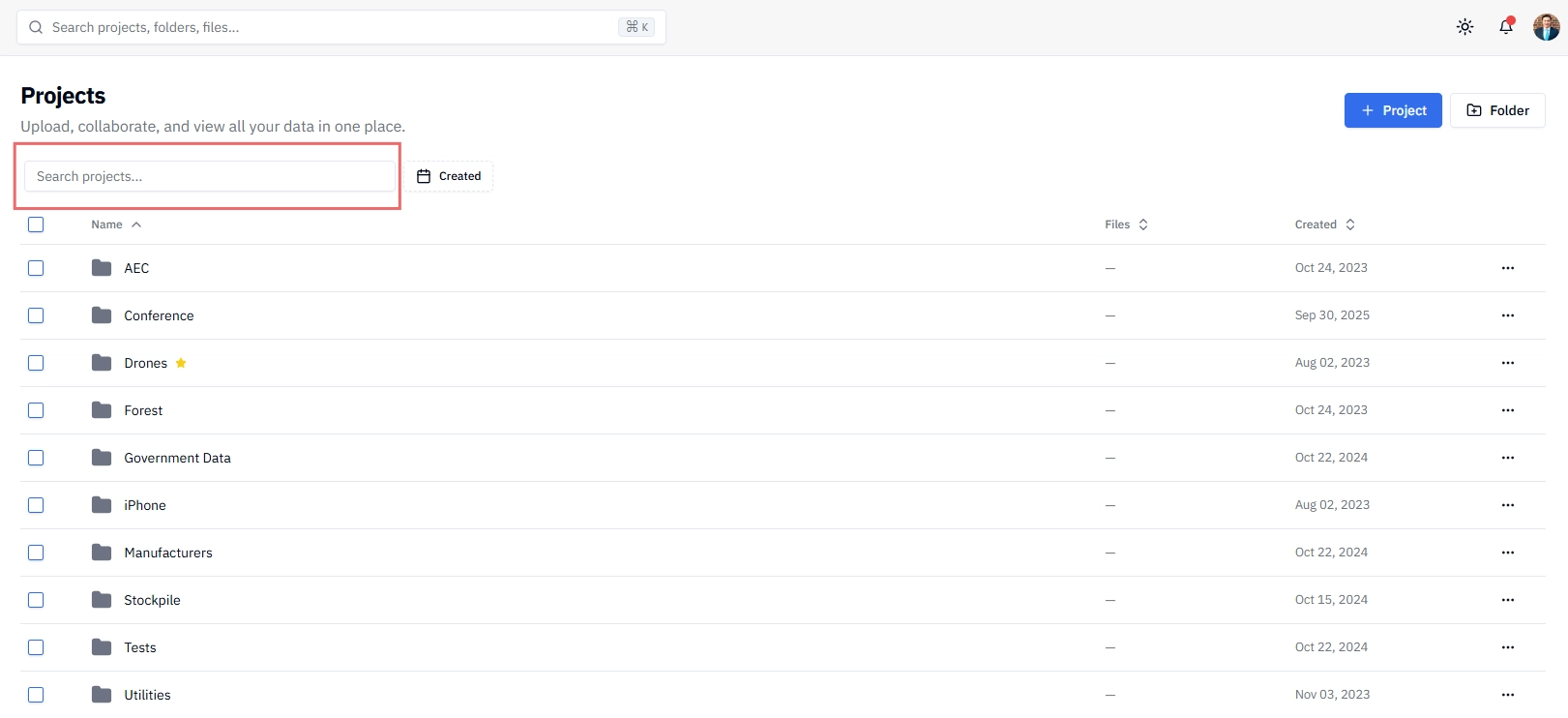Viewport: 1568px width, 718px height.
Task: Open the more options menu for Stockpile
Action: click(x=1507, y=600)
